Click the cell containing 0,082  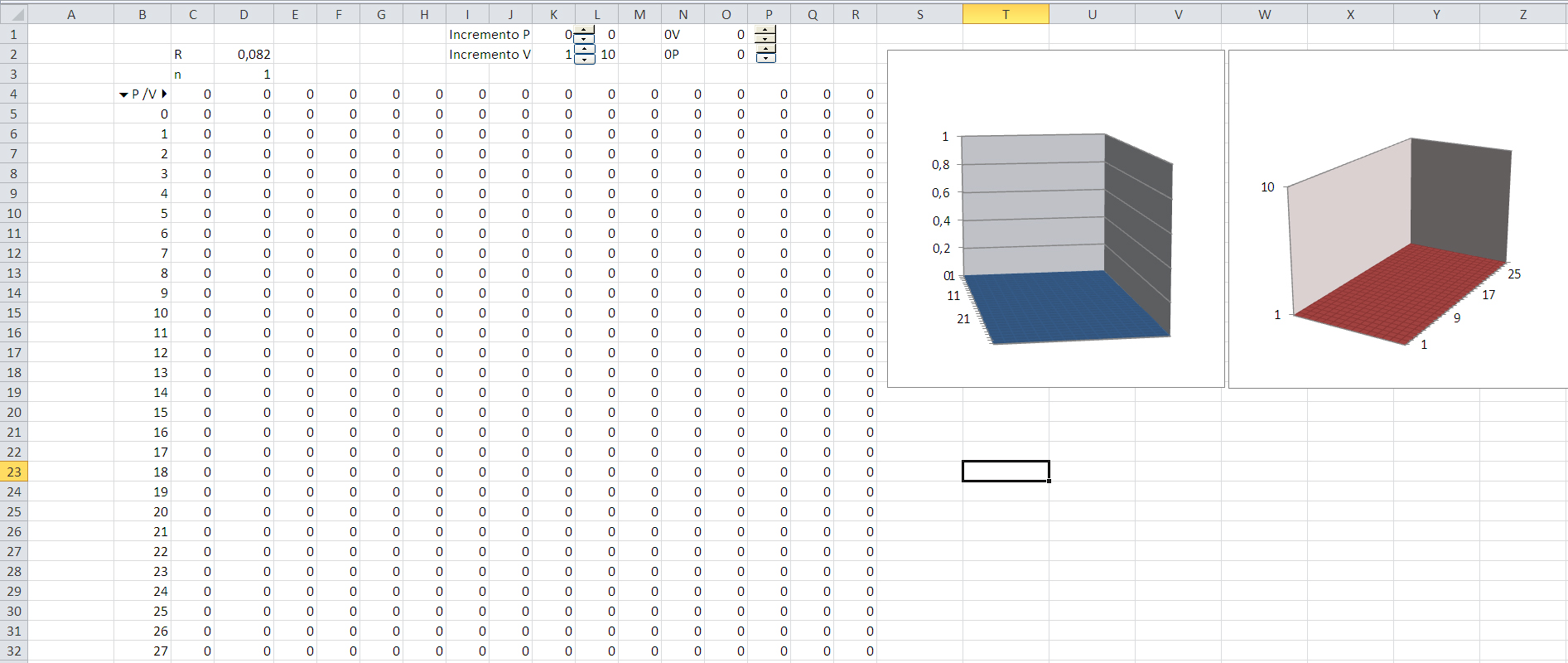244,54
